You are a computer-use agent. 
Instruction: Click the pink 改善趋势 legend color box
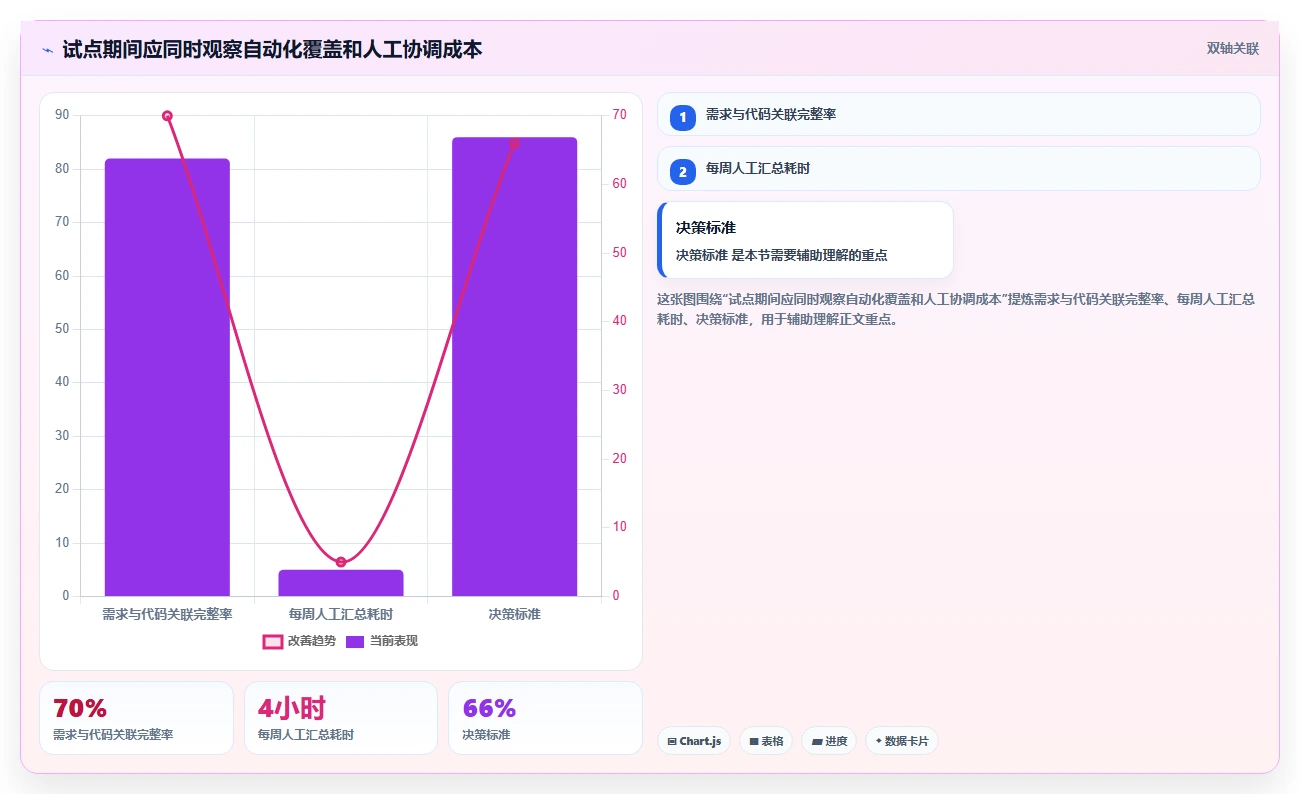(x=273, y=641)
